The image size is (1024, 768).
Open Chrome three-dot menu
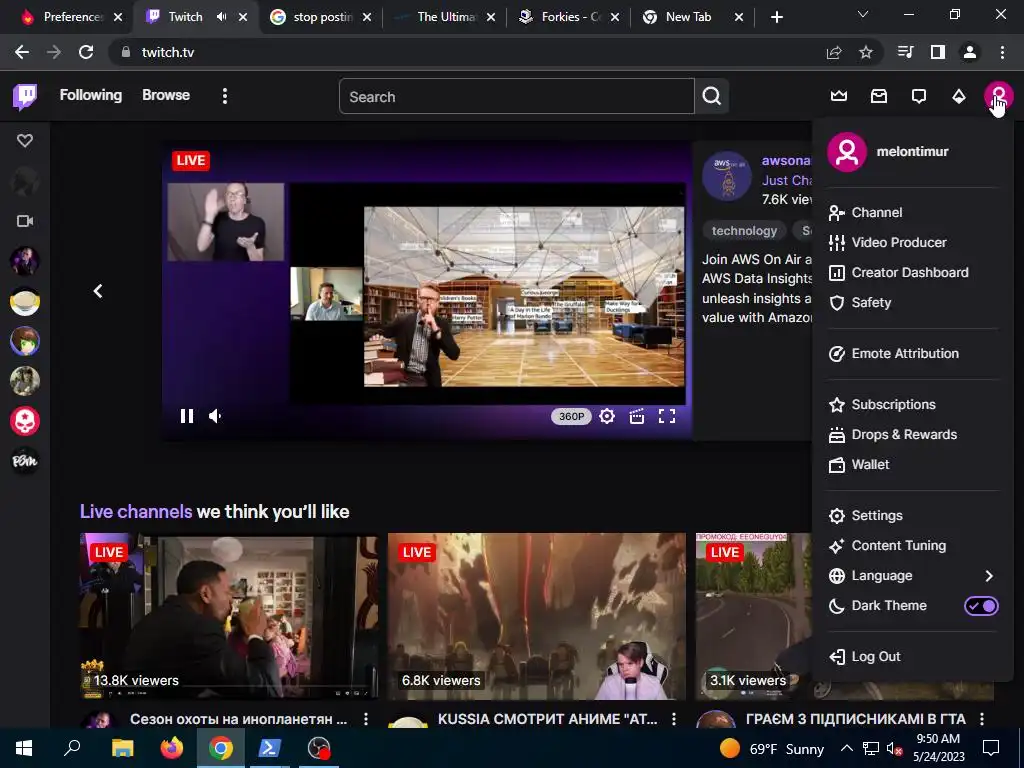click(x=1002, y=52)
